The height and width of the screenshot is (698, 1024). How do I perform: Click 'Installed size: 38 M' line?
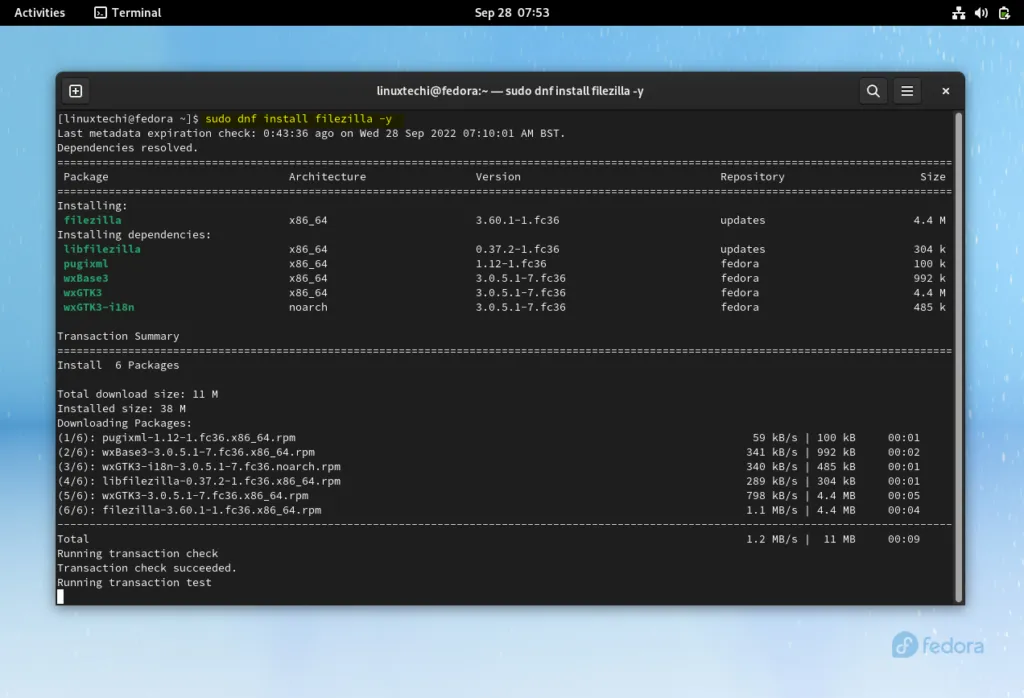(x=121, y=409)
